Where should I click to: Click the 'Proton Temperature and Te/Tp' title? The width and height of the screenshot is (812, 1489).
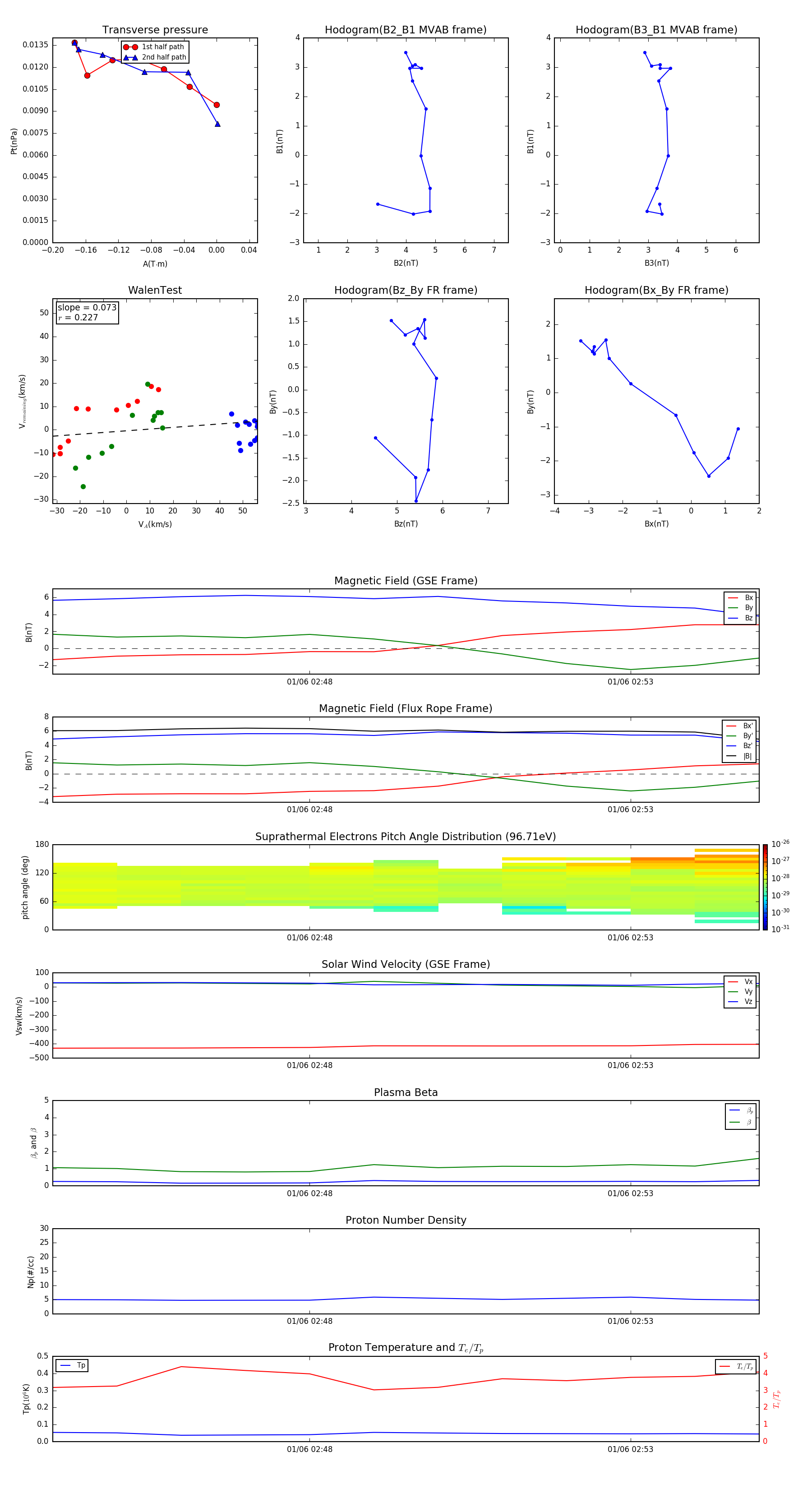[406, 1348]
